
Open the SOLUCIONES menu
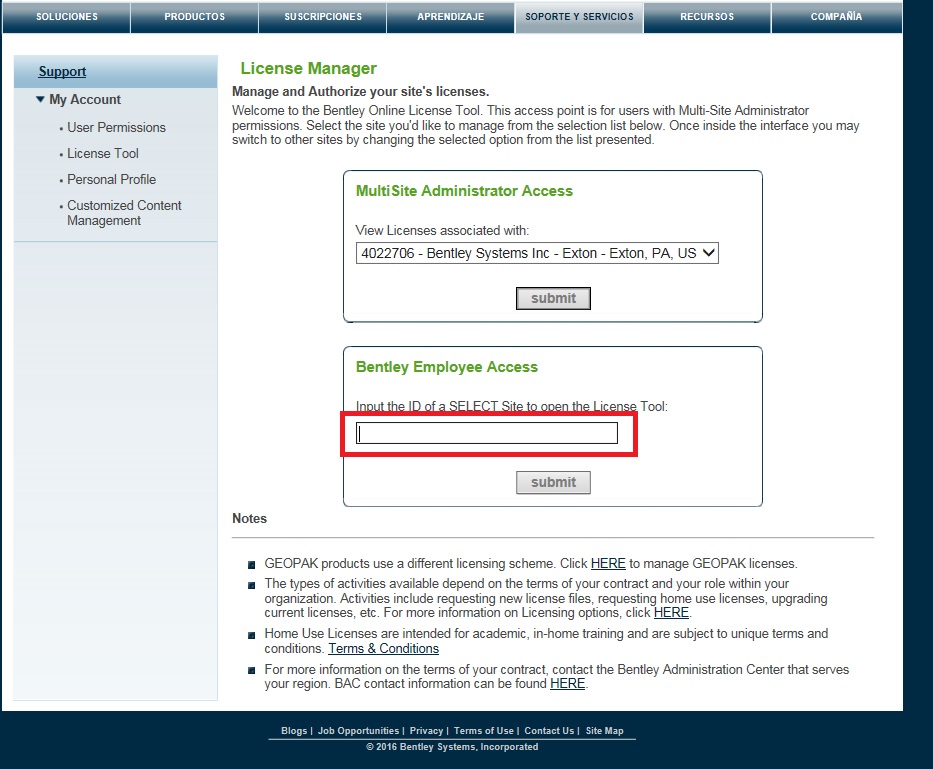coord(67,17)
